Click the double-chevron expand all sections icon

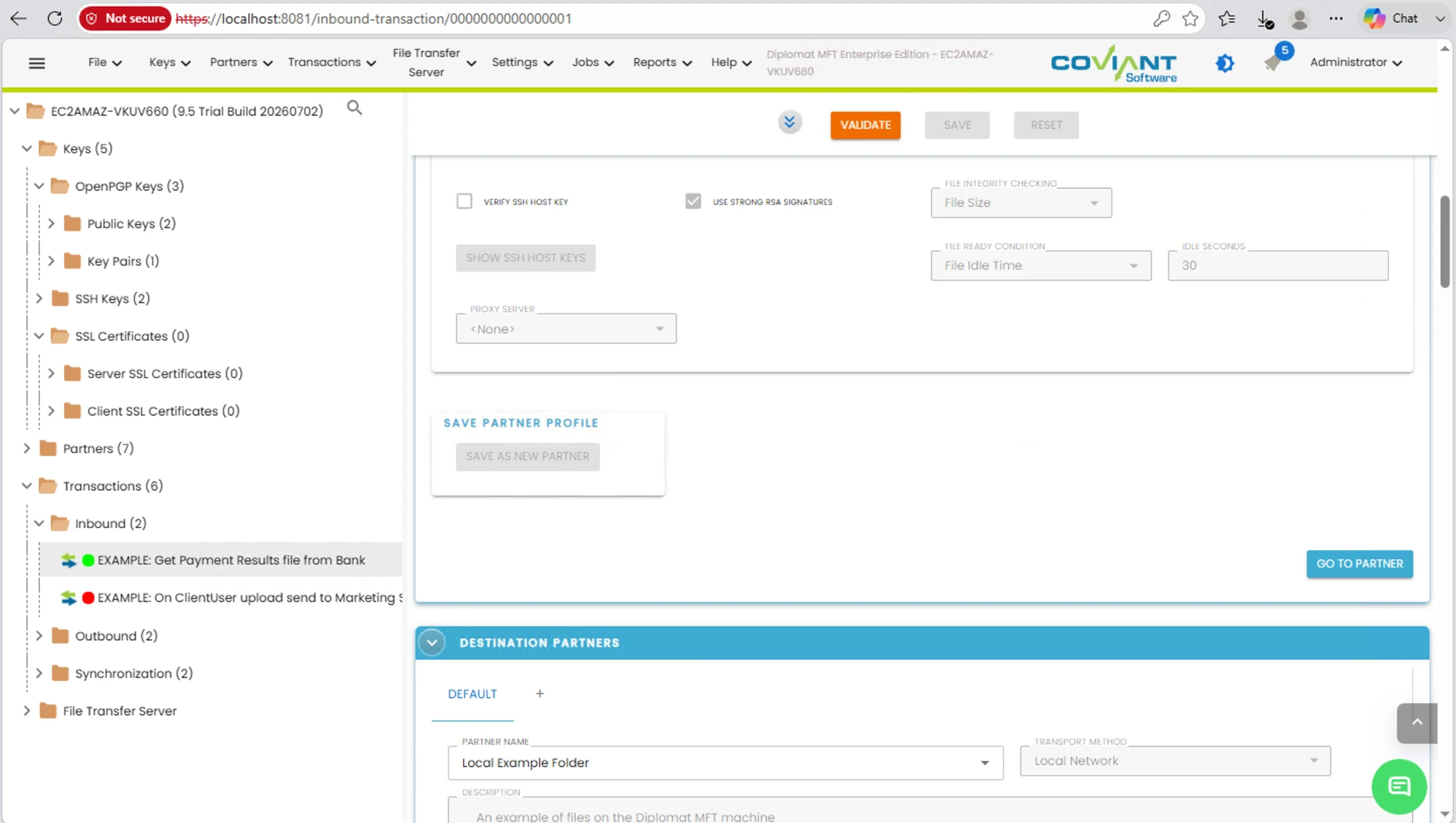pyautogui.click(x=790, y=122)
